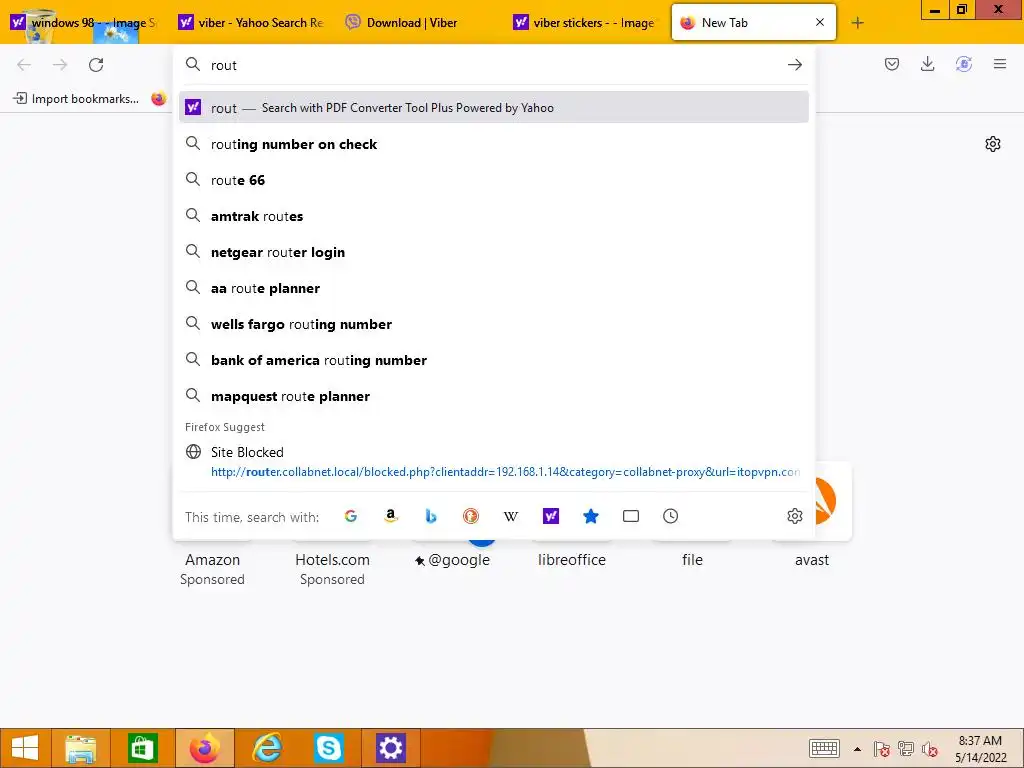Image resolution: width=1024 pixels, height=768 pixels.
Task: Select suggestion route 66
Action: (494, 180)
